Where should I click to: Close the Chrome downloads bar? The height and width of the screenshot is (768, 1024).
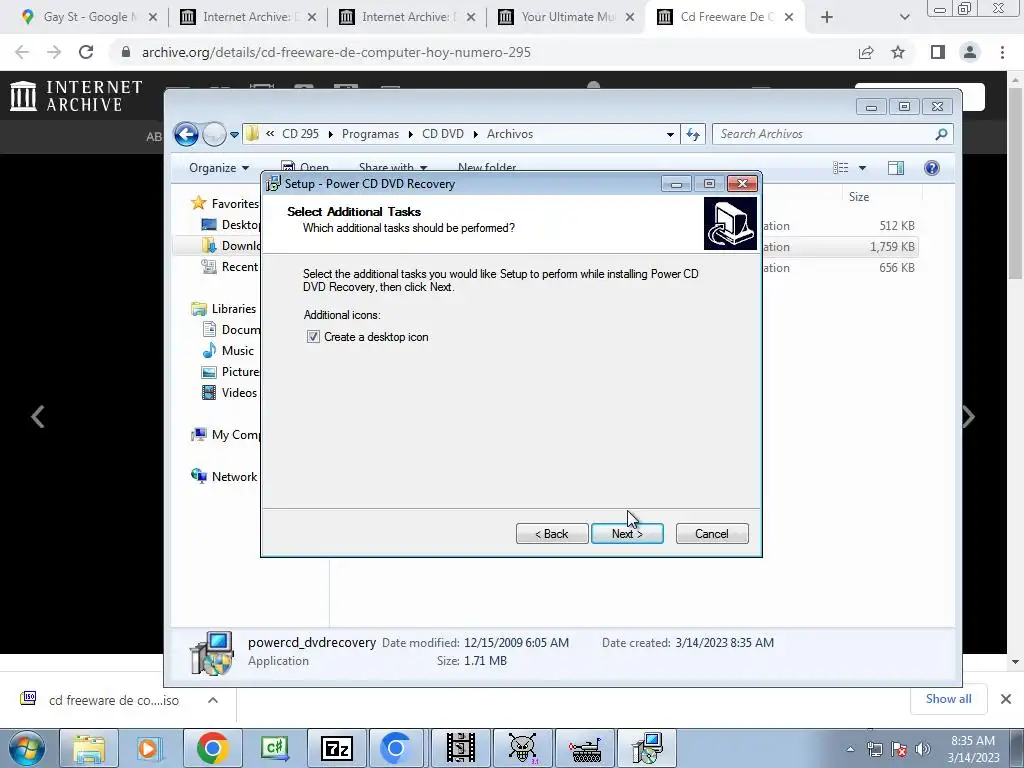tap(1006, 699)
